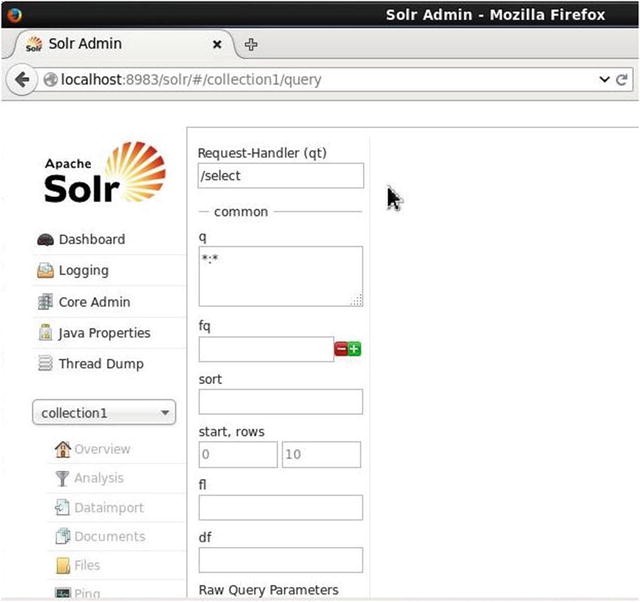This screenshot has height=602, width=640.
Task: Open the Analysis page link
Action: (98, 478)
